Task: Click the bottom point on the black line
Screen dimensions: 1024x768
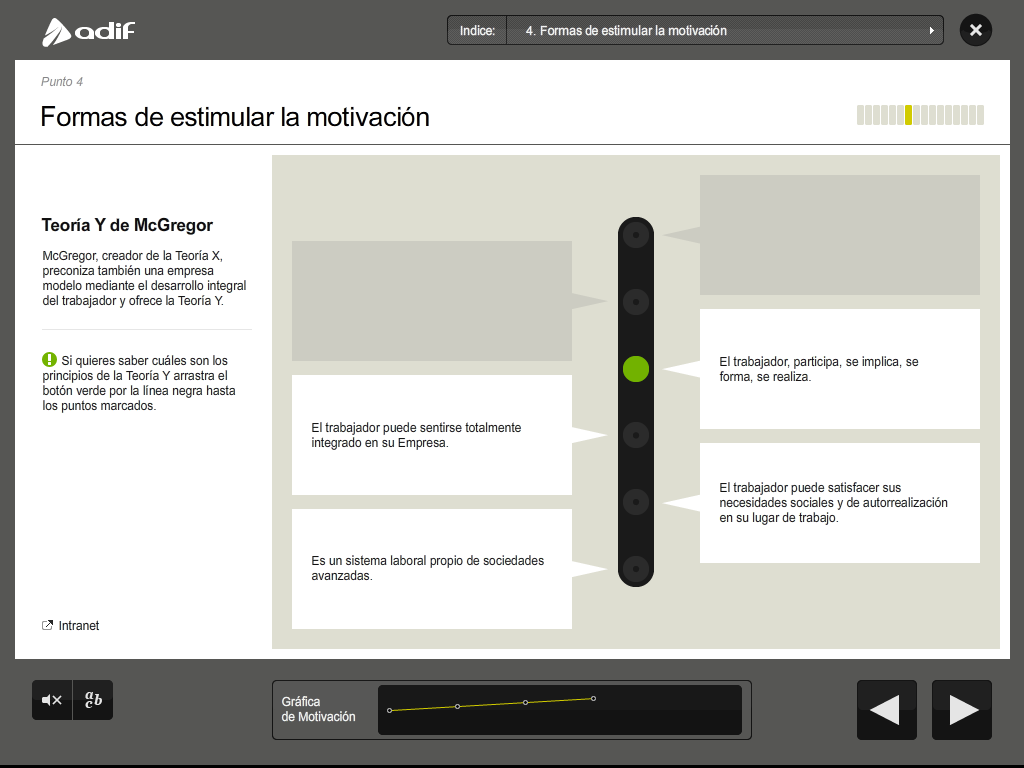Action: (636, 569)
